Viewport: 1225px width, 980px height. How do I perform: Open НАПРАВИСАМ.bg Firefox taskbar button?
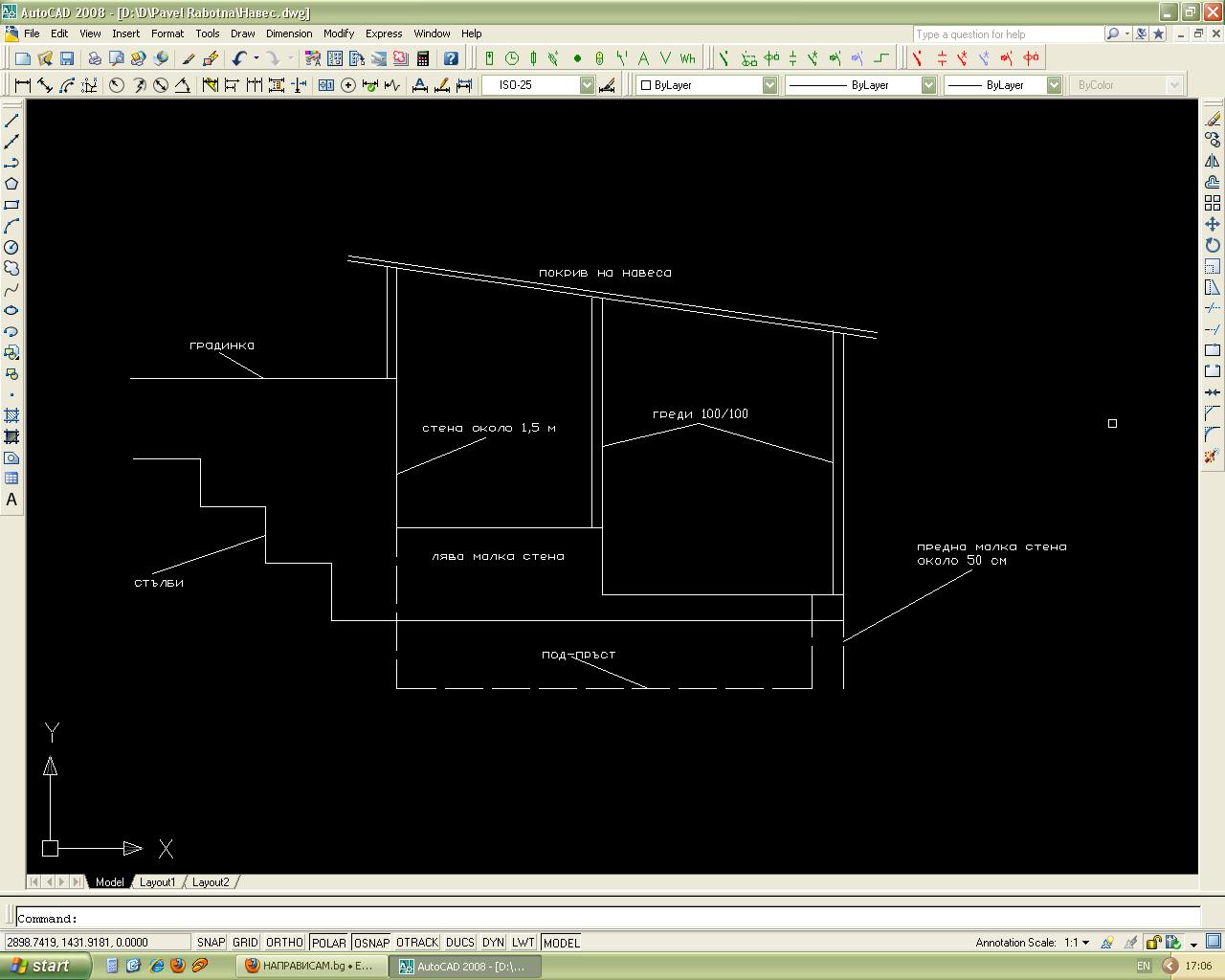pos(310,966)
